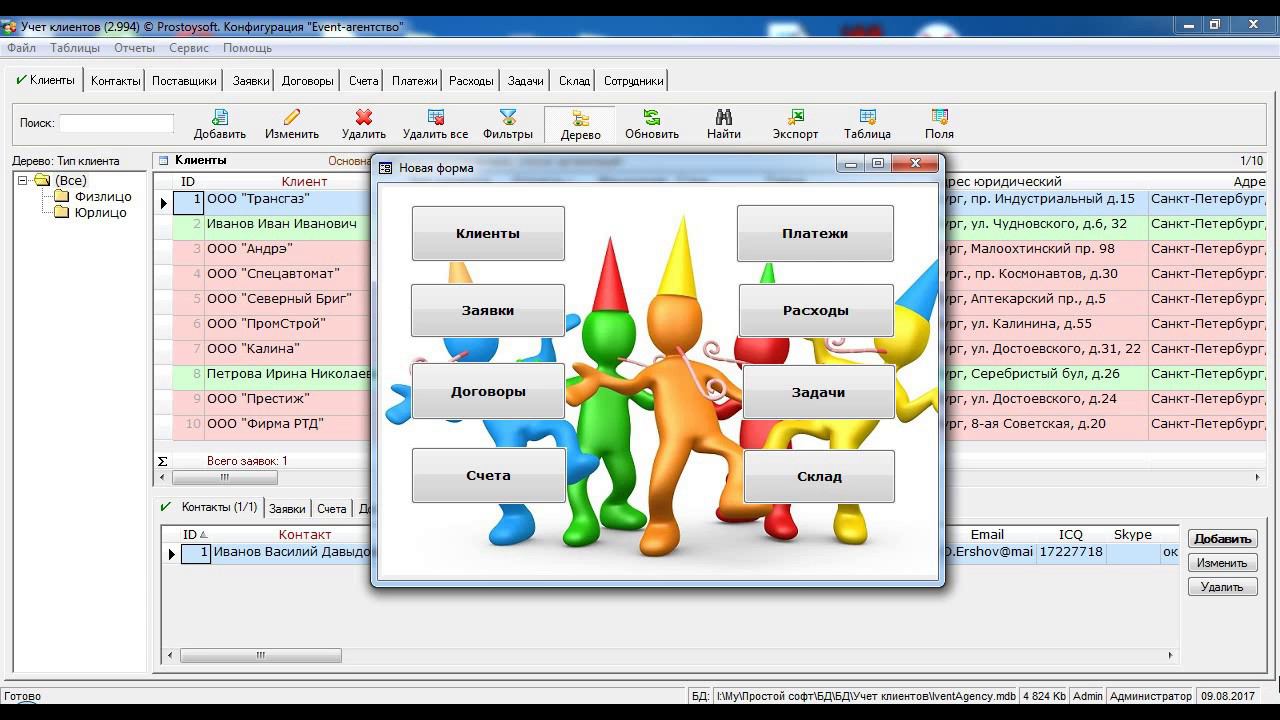Open the Сервис menu
This screenshot has width=1280, height=720.
[189, 48]
